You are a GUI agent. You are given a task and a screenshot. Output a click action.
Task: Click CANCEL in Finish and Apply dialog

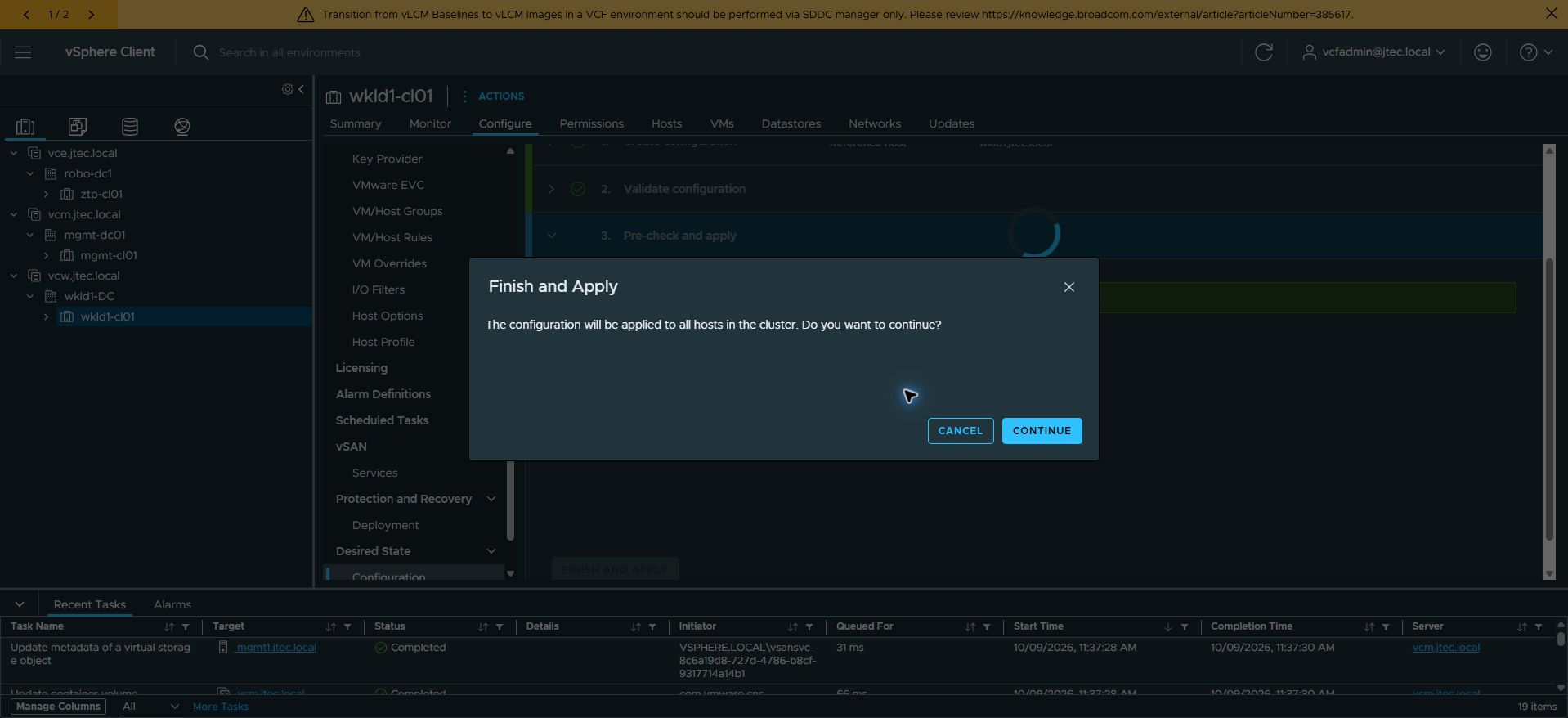961,431
